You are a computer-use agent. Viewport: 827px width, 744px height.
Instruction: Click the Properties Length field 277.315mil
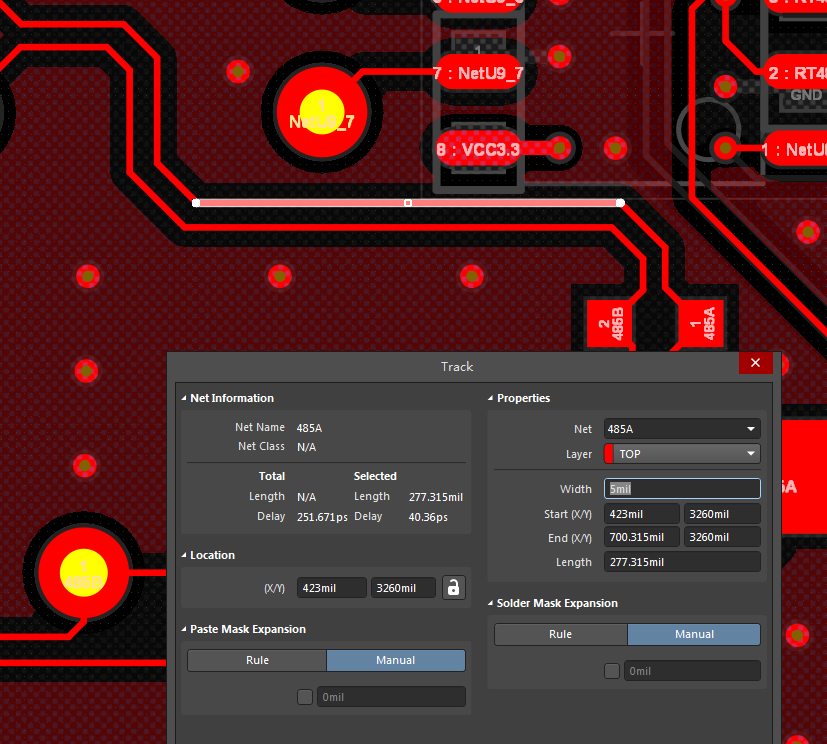coord(682,562)
